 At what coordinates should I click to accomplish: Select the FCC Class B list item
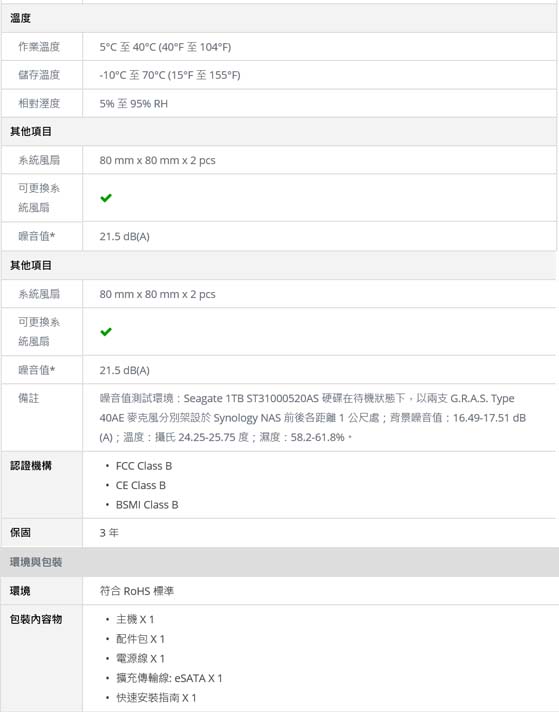click(x=143, y=466)
